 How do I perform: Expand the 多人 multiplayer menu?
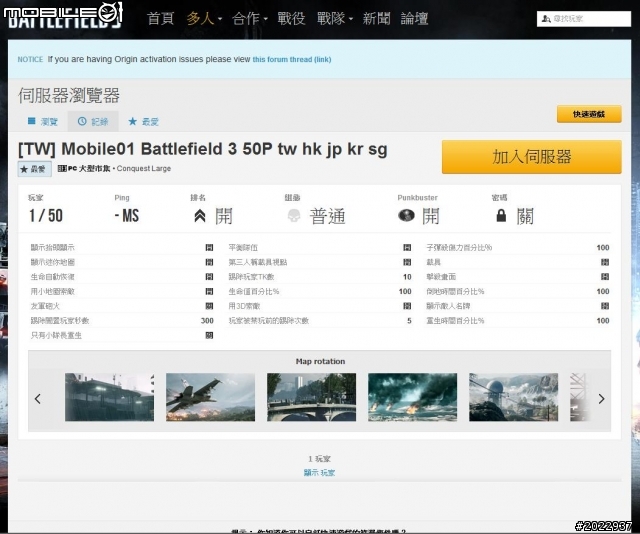click(x=204, y=19)
